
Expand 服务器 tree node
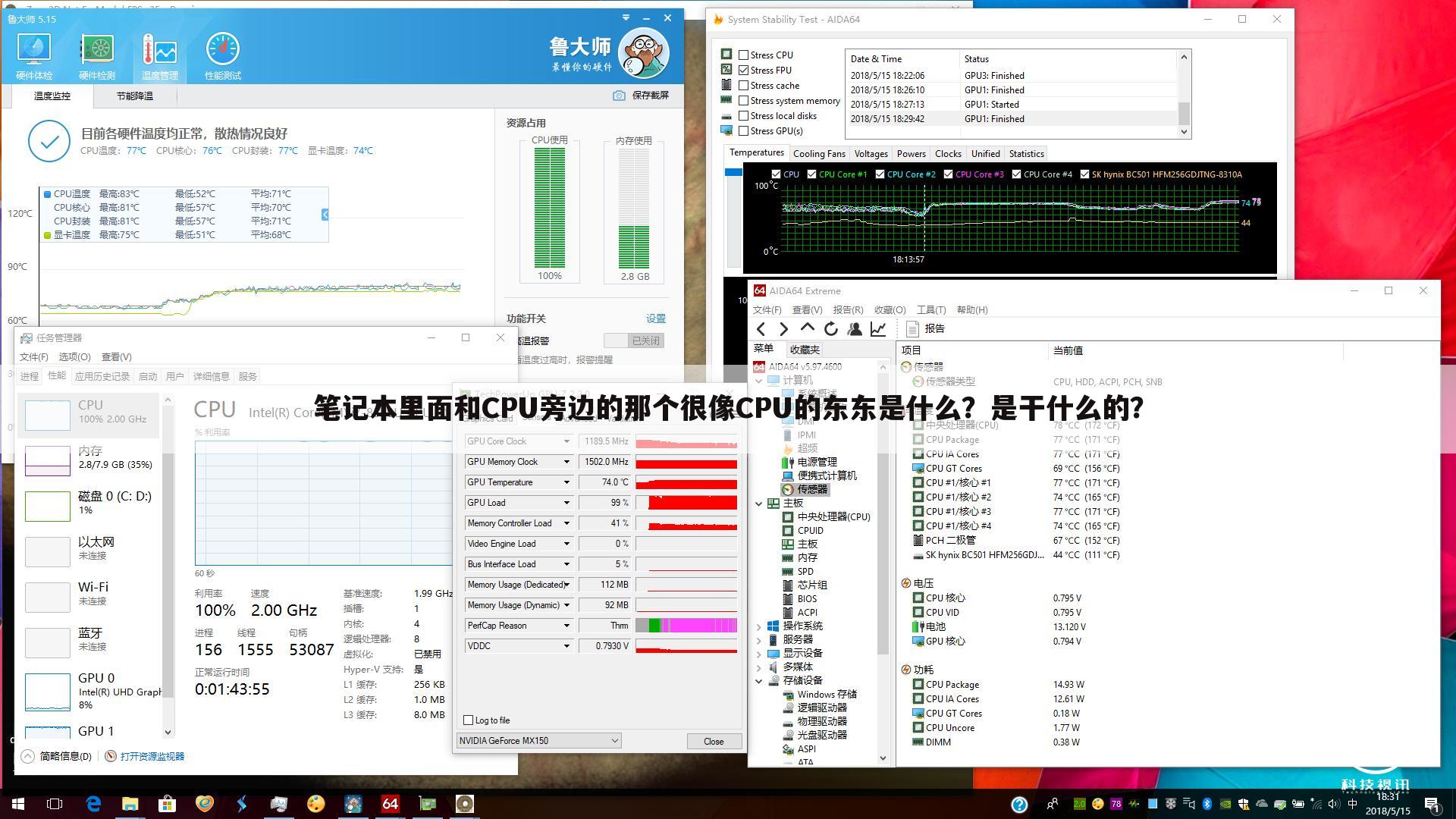(759, 640)
